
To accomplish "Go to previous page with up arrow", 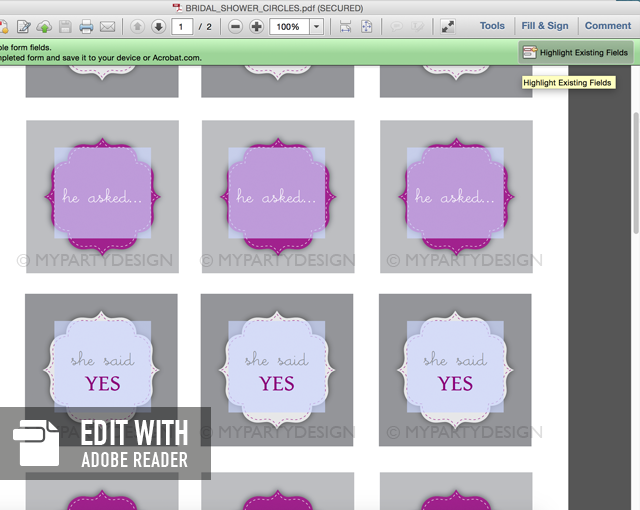I will [x=138, y=26].
